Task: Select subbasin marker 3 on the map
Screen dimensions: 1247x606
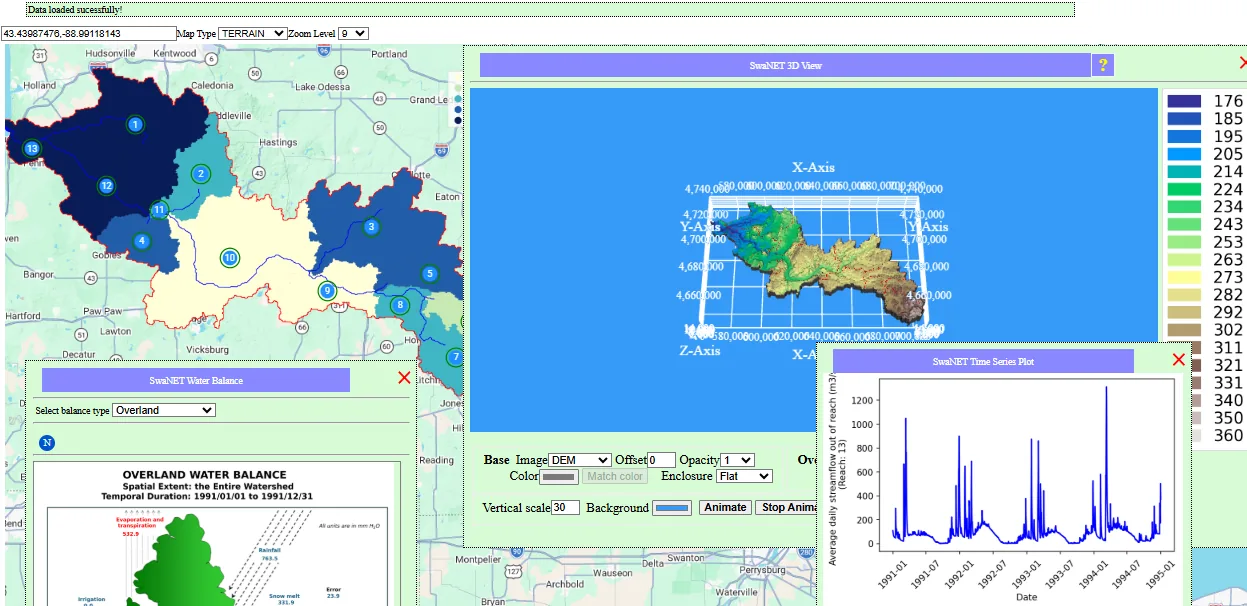Action: 372,227
